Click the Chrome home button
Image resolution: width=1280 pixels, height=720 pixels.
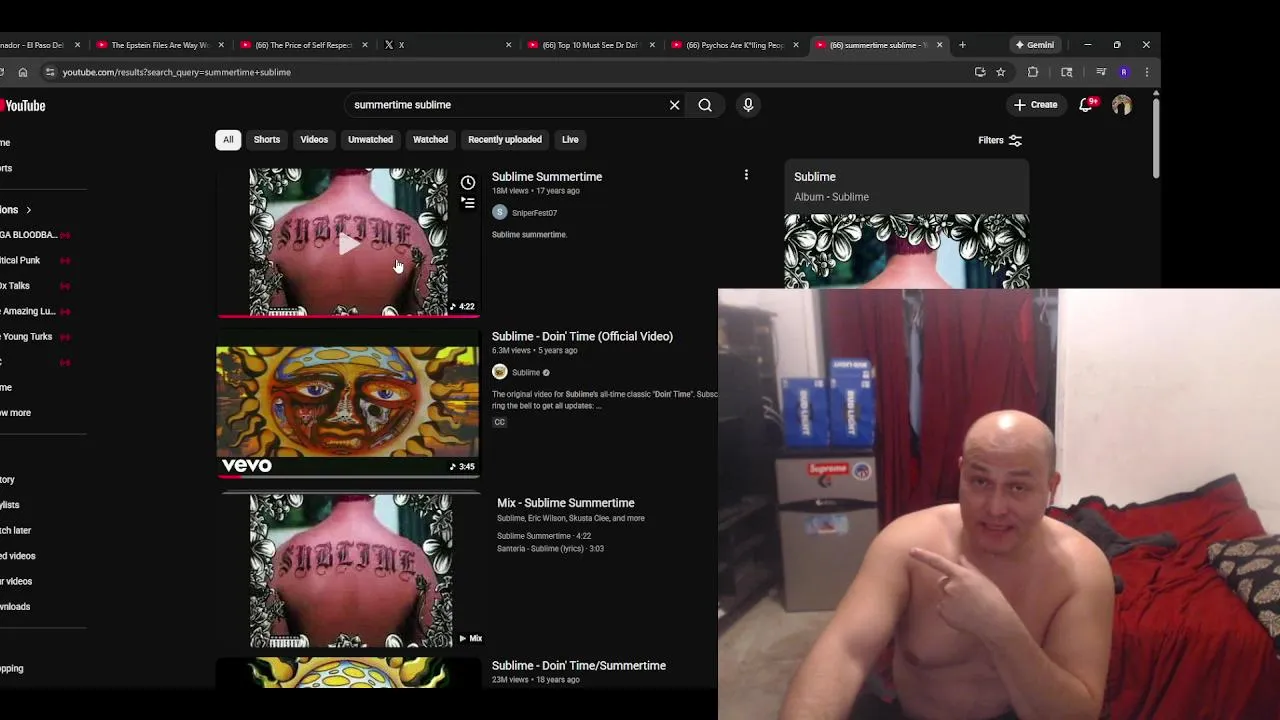(x=23, y=72)
